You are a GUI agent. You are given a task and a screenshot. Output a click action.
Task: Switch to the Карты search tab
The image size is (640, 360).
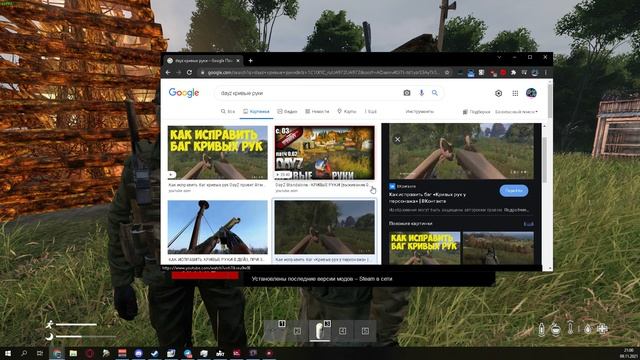(347, 111)
